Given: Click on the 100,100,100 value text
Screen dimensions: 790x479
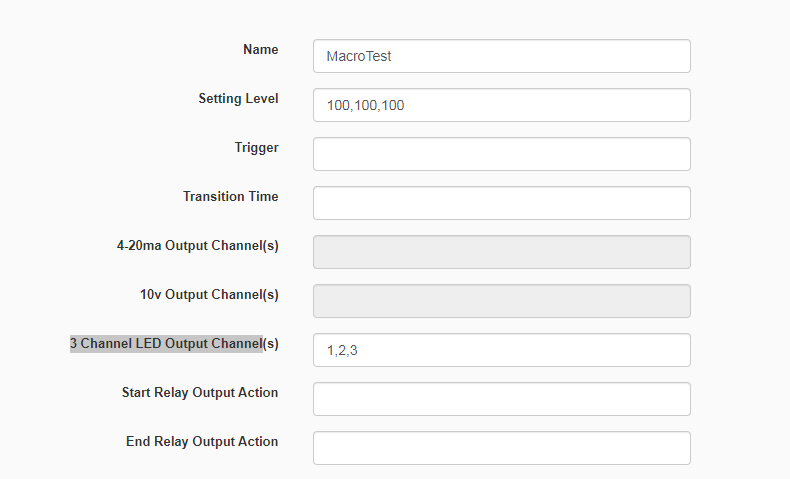Looking at the screenshot, I should 365,105.
